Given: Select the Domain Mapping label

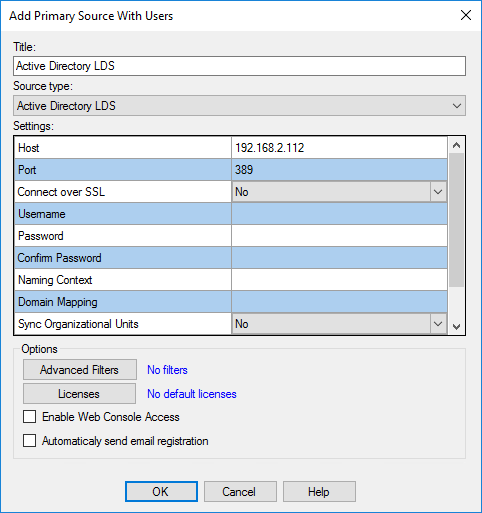Looking at the screenshot, I should point(58,302).
